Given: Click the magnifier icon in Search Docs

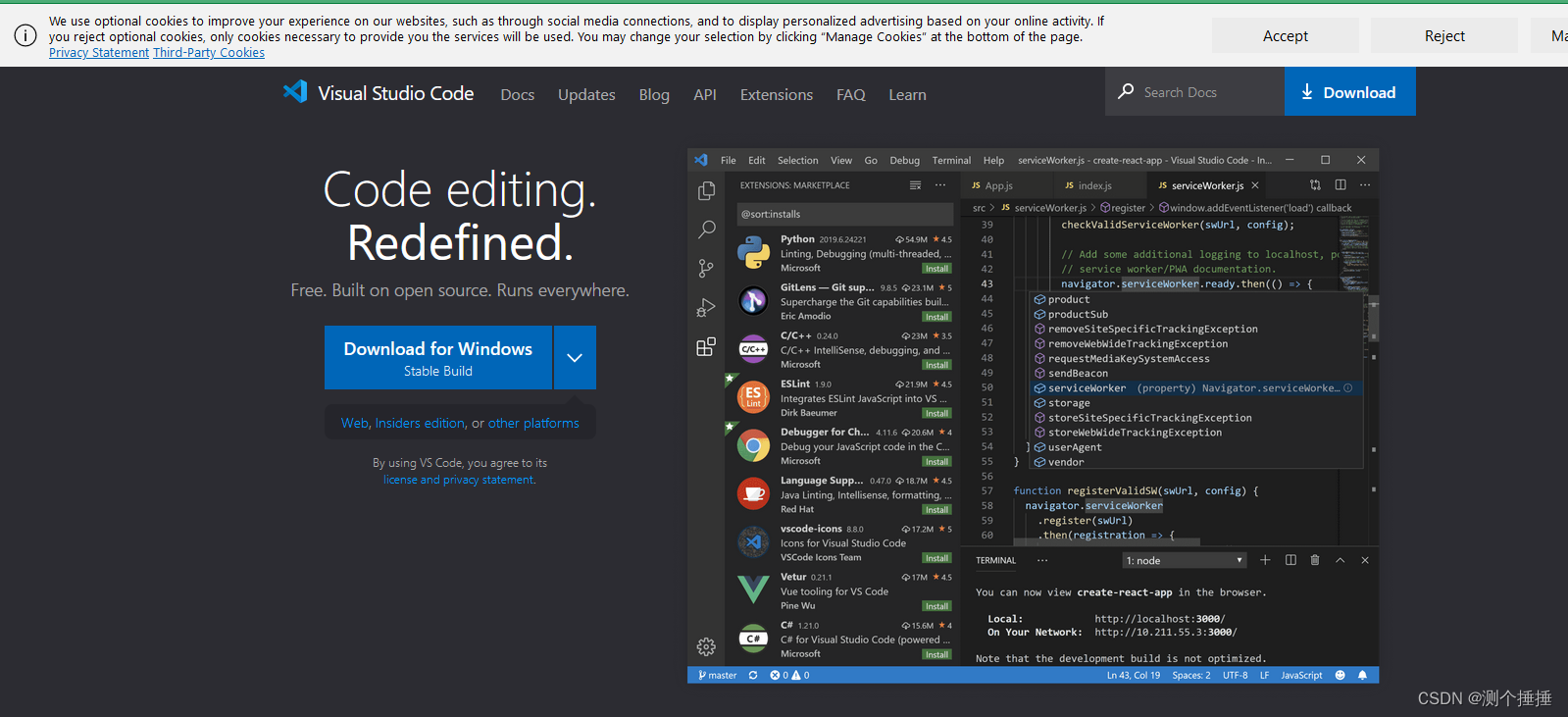Looking at the screenshot, I should pyautogui.click(x=1126, y=91).
